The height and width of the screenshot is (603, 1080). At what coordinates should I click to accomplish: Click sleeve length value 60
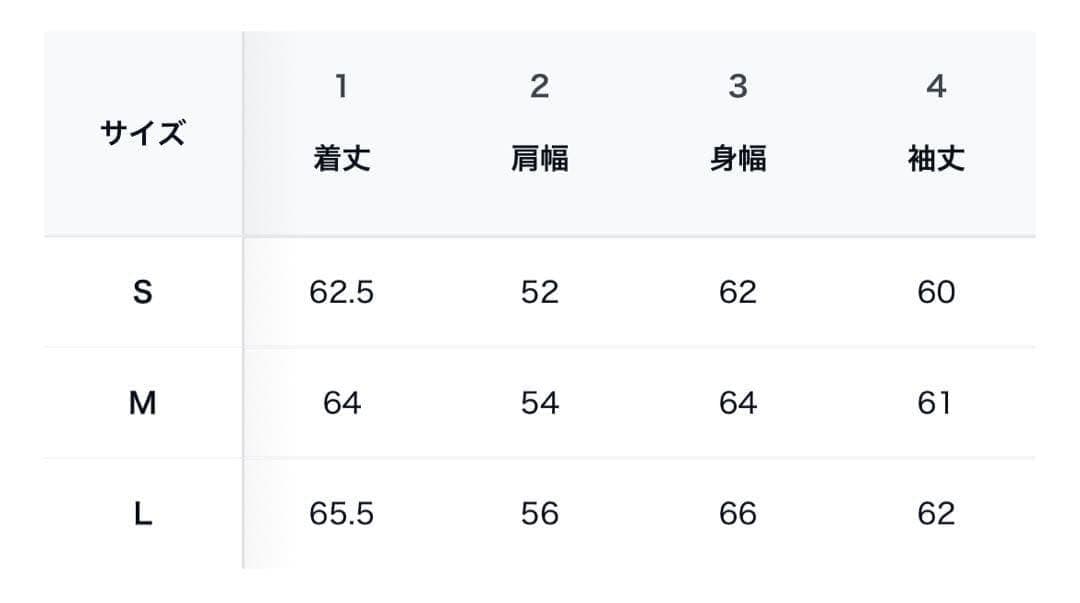[936, 292]
